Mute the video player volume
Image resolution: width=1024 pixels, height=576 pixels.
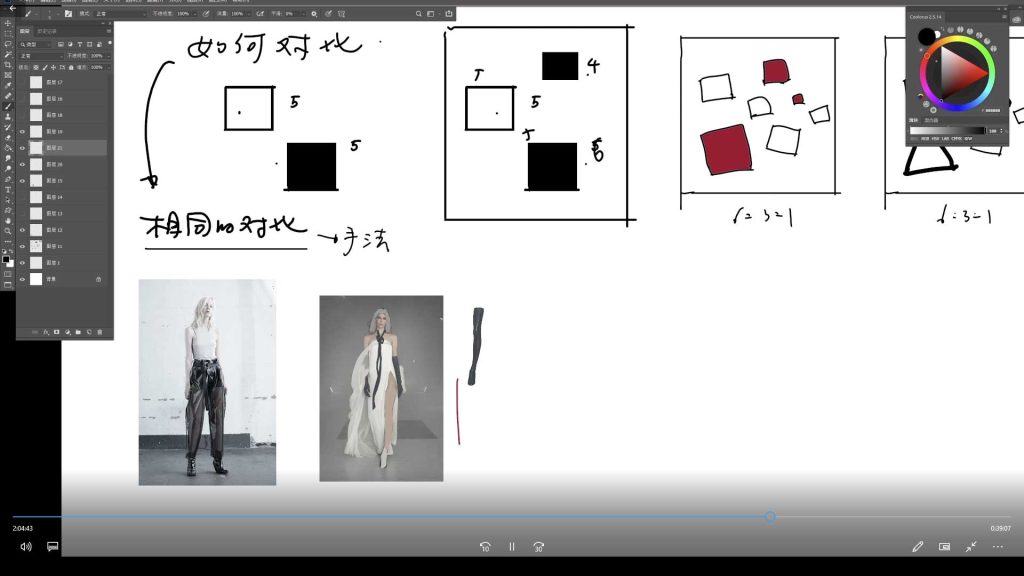(x=26, y=547)
